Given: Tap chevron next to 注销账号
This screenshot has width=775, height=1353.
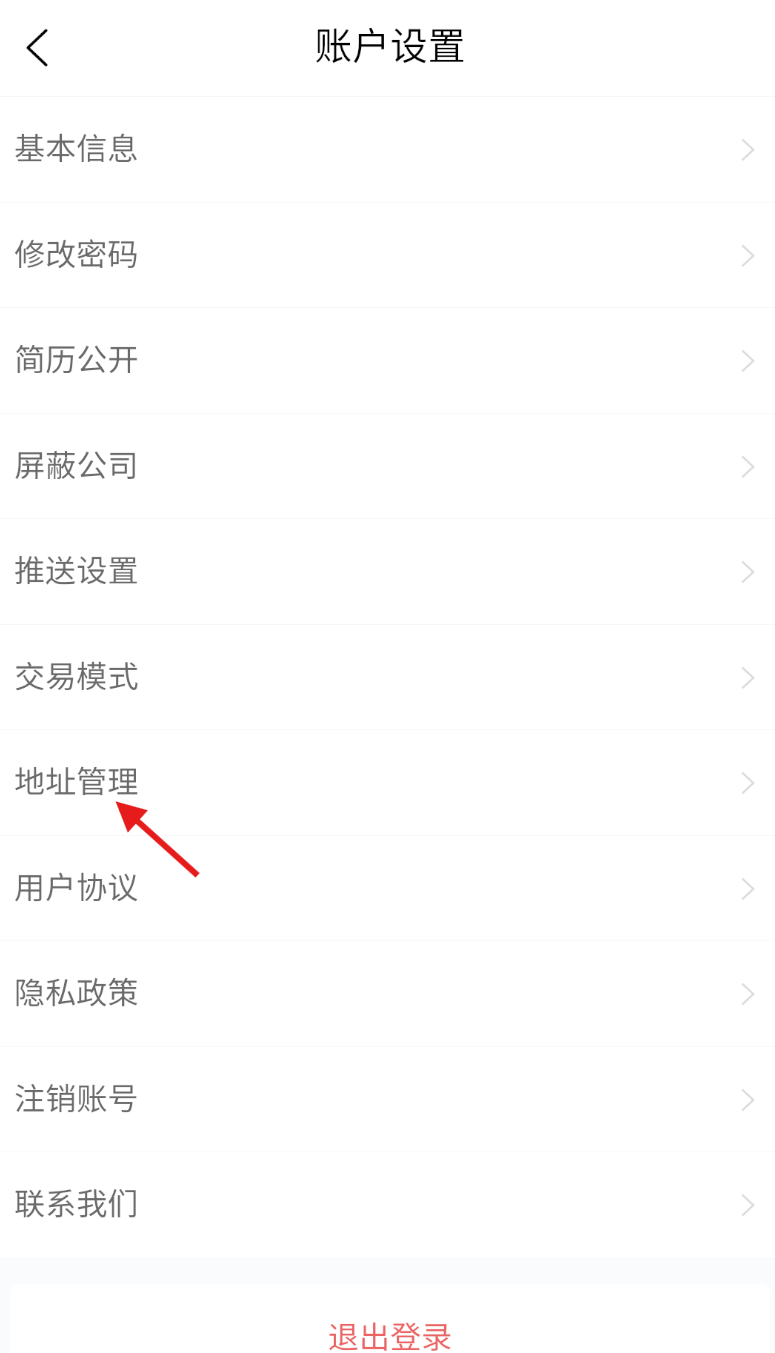Looking at the screenshot, I should click(x=747, y=1100).
